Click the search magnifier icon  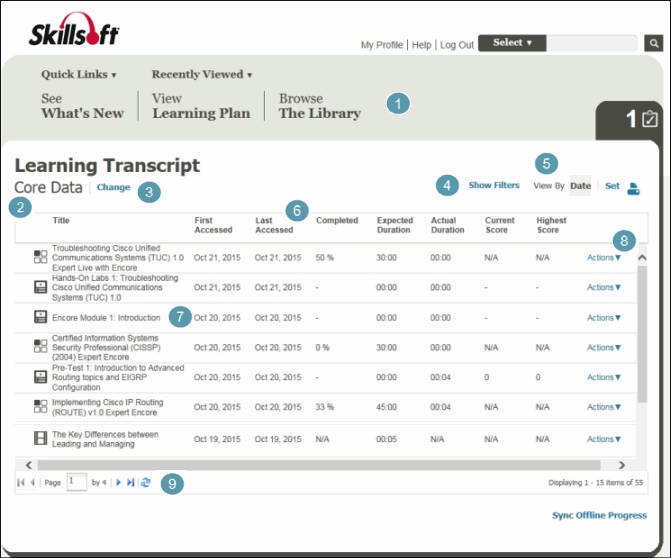pyautogui.click(x=653, y=43)
